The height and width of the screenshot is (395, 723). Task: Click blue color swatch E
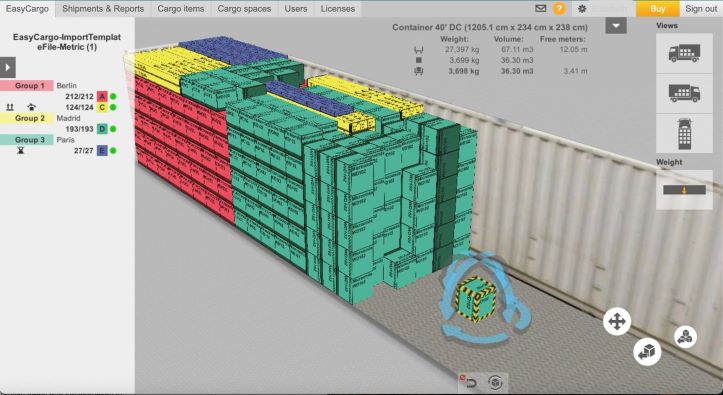[x=102, y=150]
